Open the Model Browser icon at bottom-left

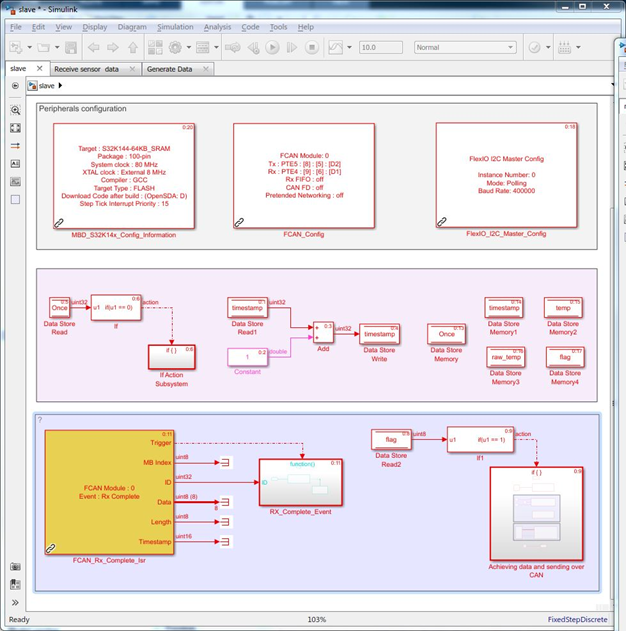click(x=15, y=584)
